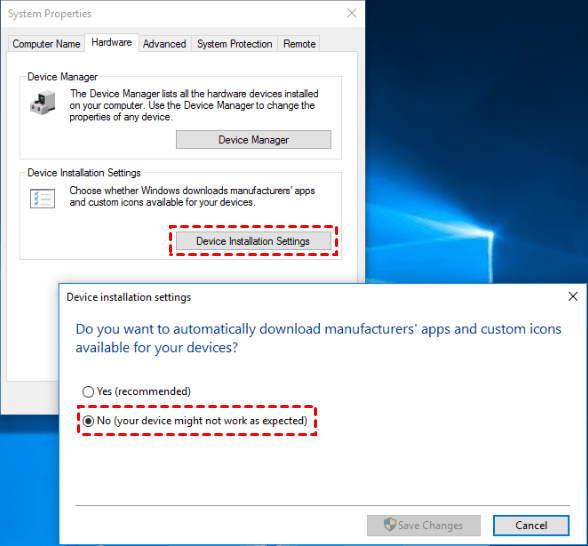Screen dimensions: 588x546
Task: Go to the System Protection tab
Action: point(234,44)
